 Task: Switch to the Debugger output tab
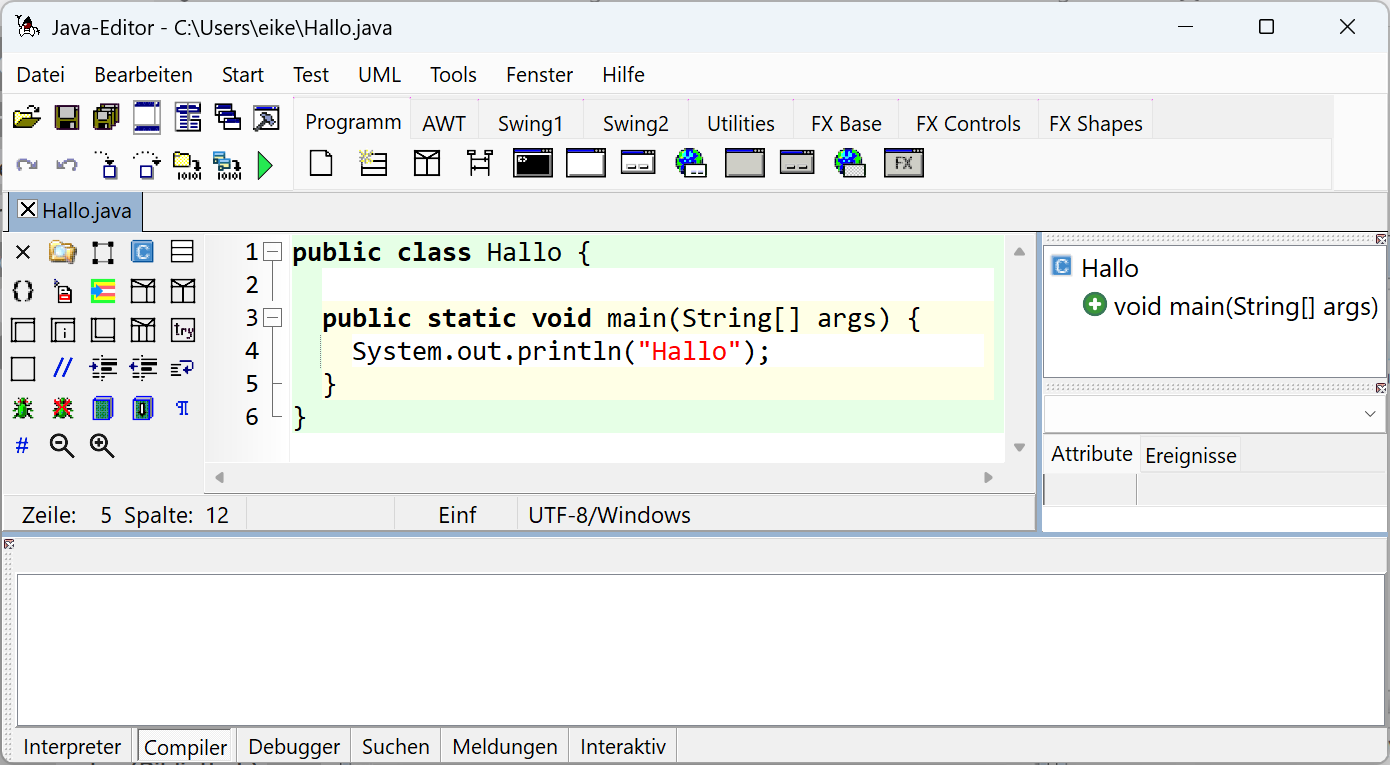(x=294, y=747)
